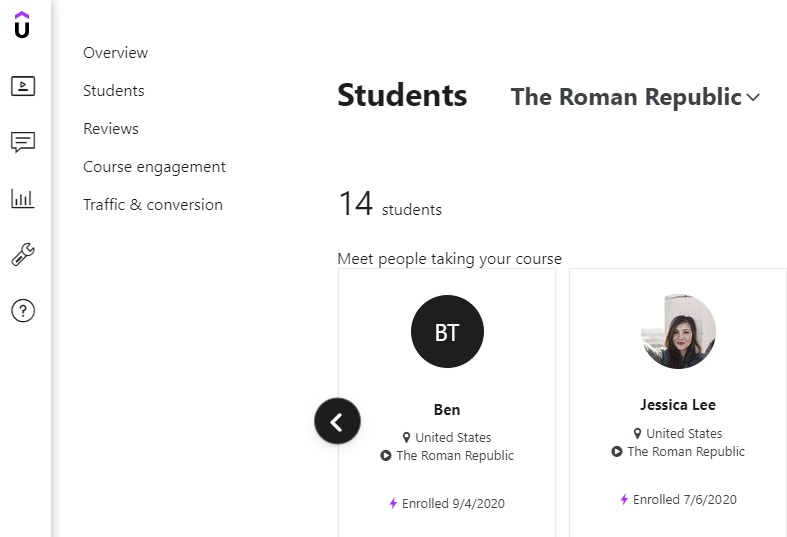Screen dimensions: 787x537
Task: Click the lightning bolt beside Enrolled 9/4/2020
Action: (x=393, y=504)
